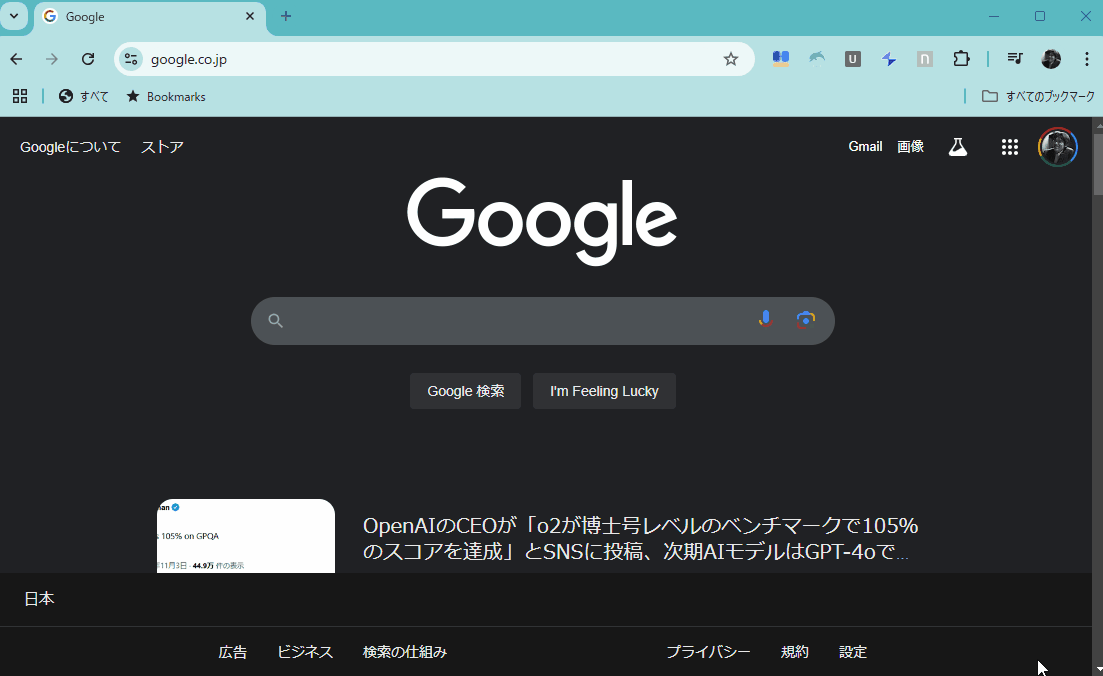
Task: Close the Google tab
Action: 250,16
